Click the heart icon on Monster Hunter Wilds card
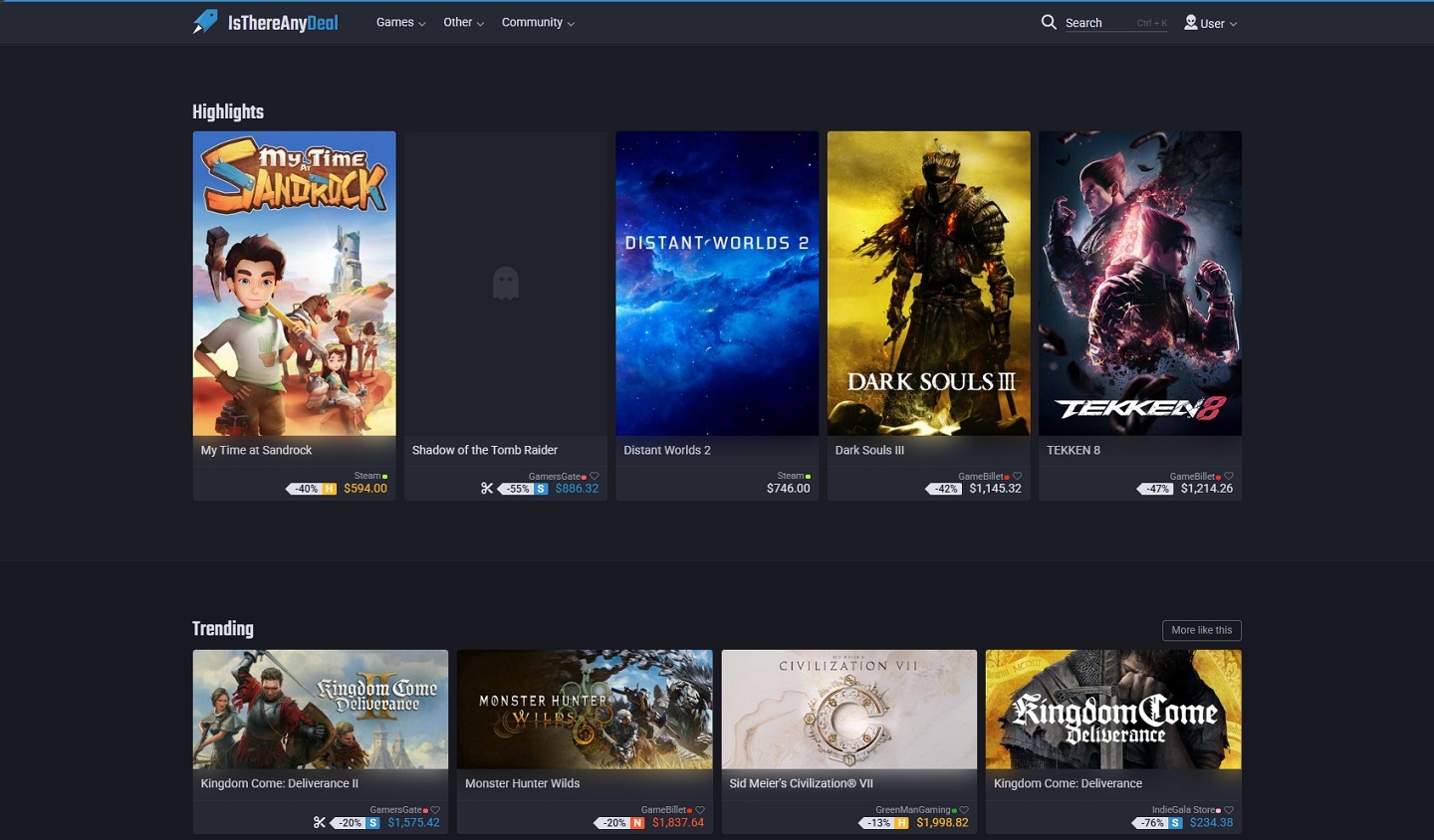Viewport: 1434px width, 840px height. pyautogui.click(x=700, y=810)
